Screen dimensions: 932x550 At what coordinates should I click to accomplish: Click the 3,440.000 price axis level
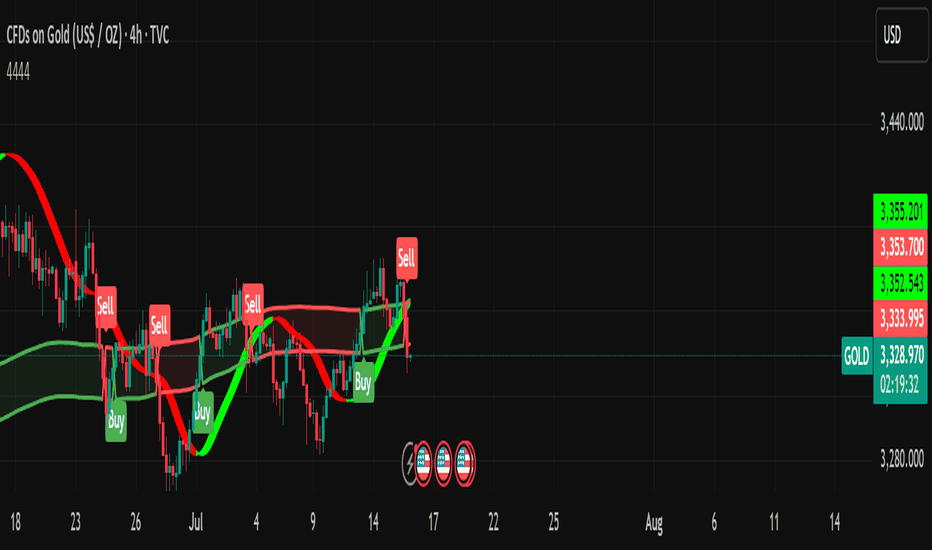[902, 122]
